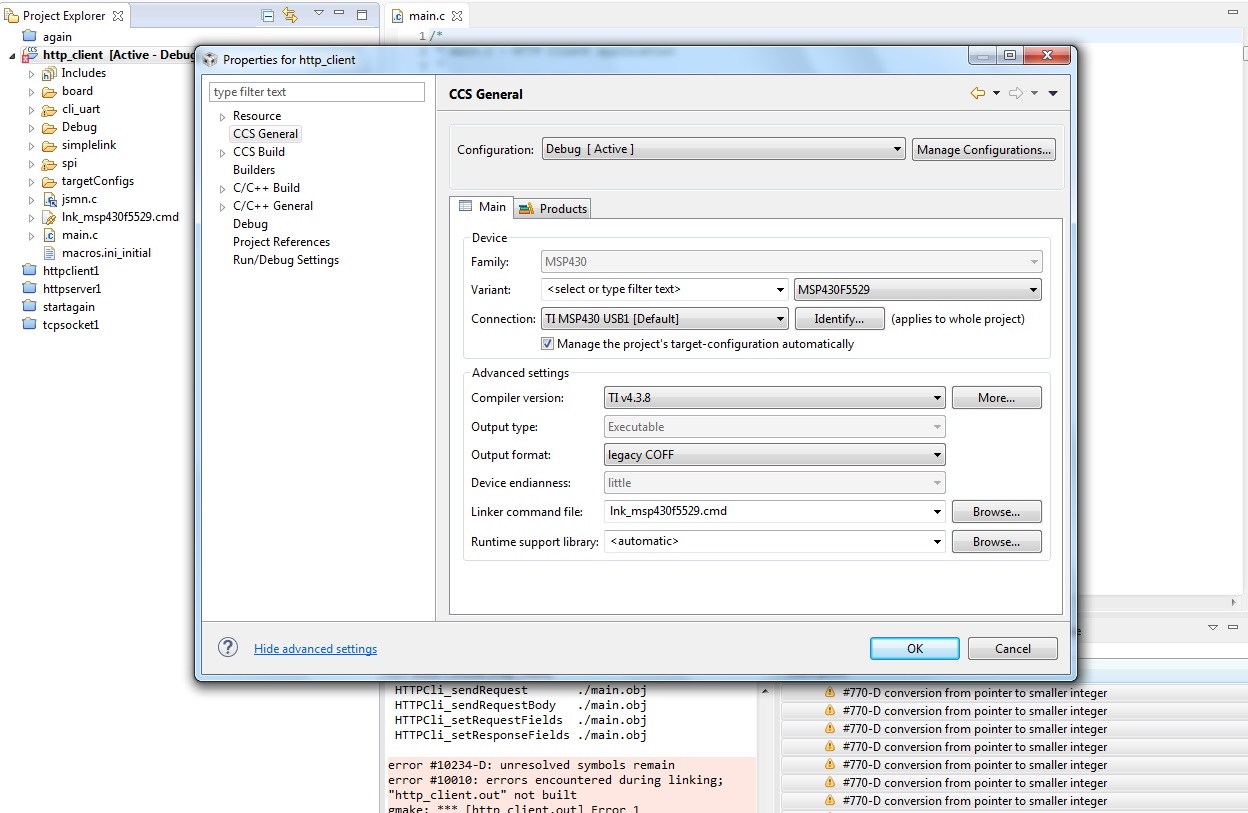Expand the simplelink folder
The image size is (1248, 813).
tap(31, 146)
